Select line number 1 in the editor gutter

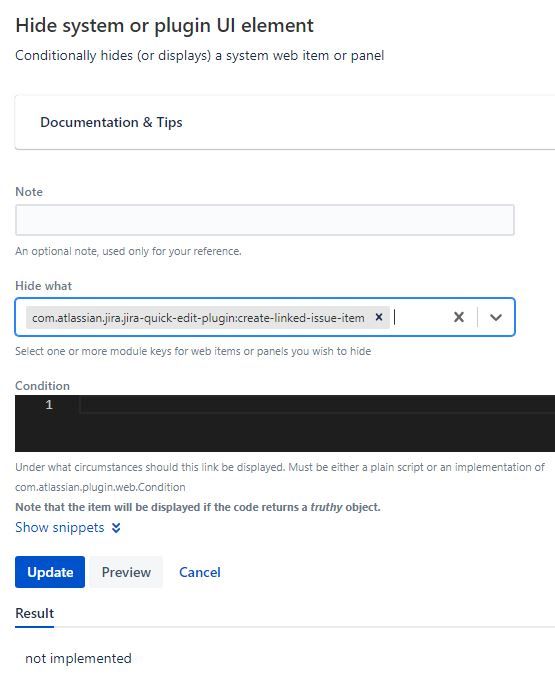49,405
